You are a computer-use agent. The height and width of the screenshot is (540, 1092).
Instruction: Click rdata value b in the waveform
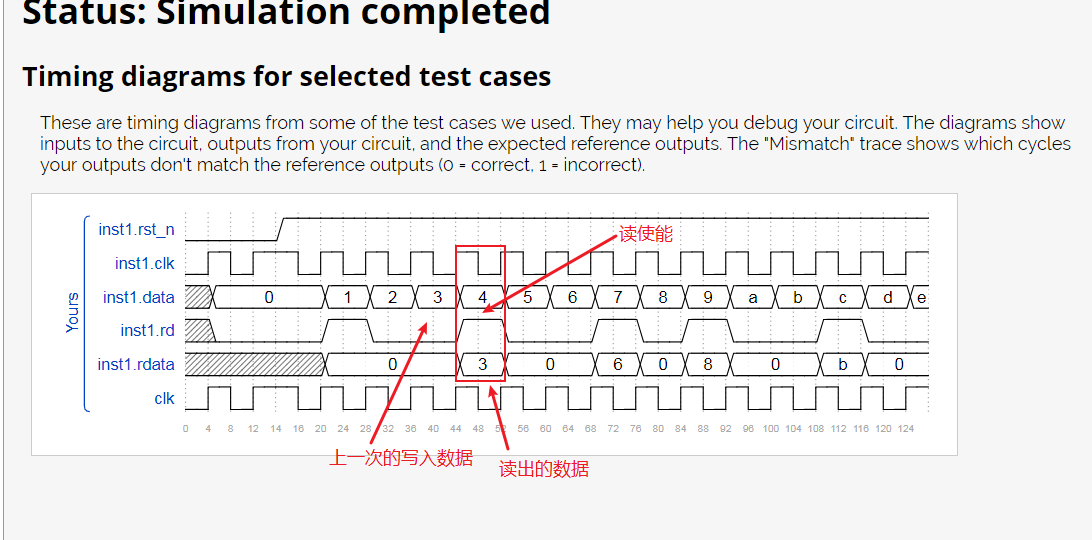click(843, 364)
